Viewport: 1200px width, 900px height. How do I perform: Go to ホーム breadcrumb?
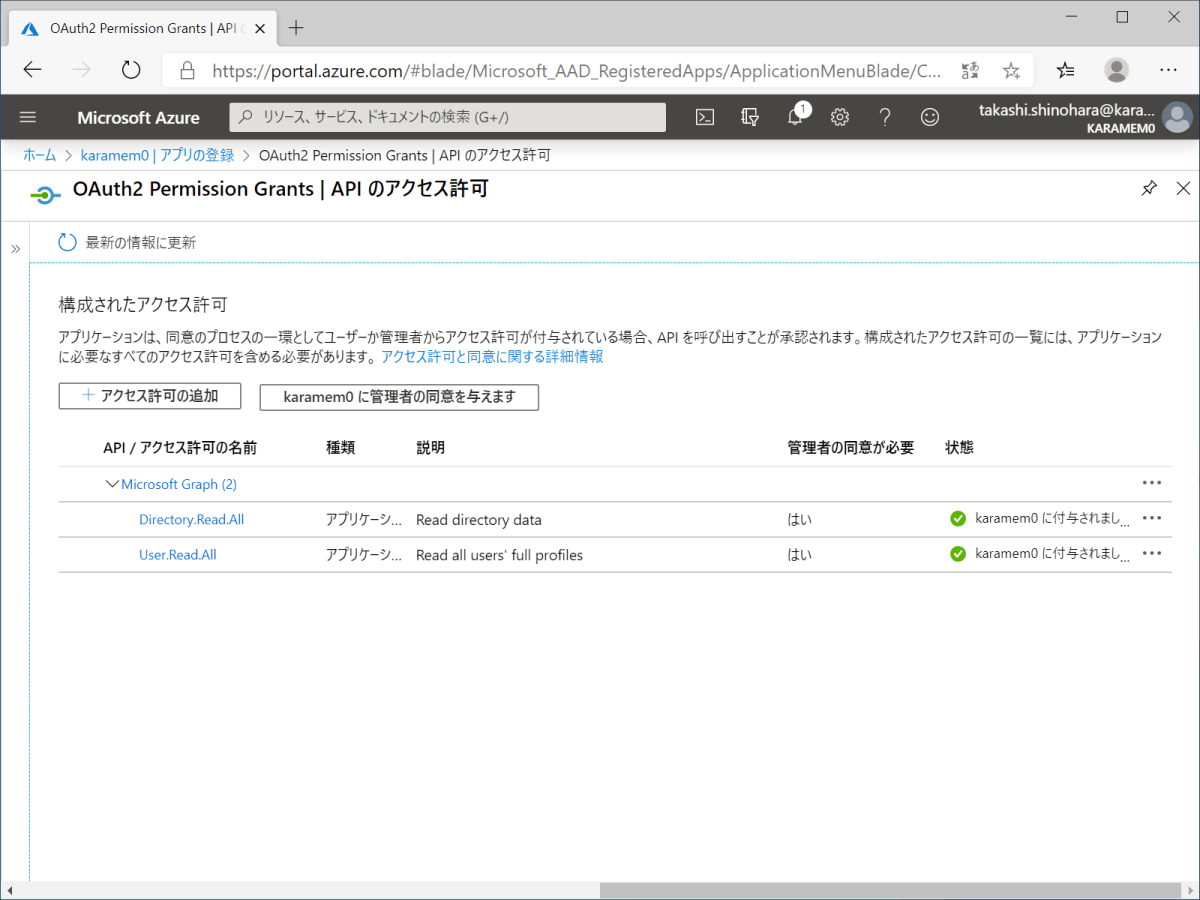pos(39,155)
